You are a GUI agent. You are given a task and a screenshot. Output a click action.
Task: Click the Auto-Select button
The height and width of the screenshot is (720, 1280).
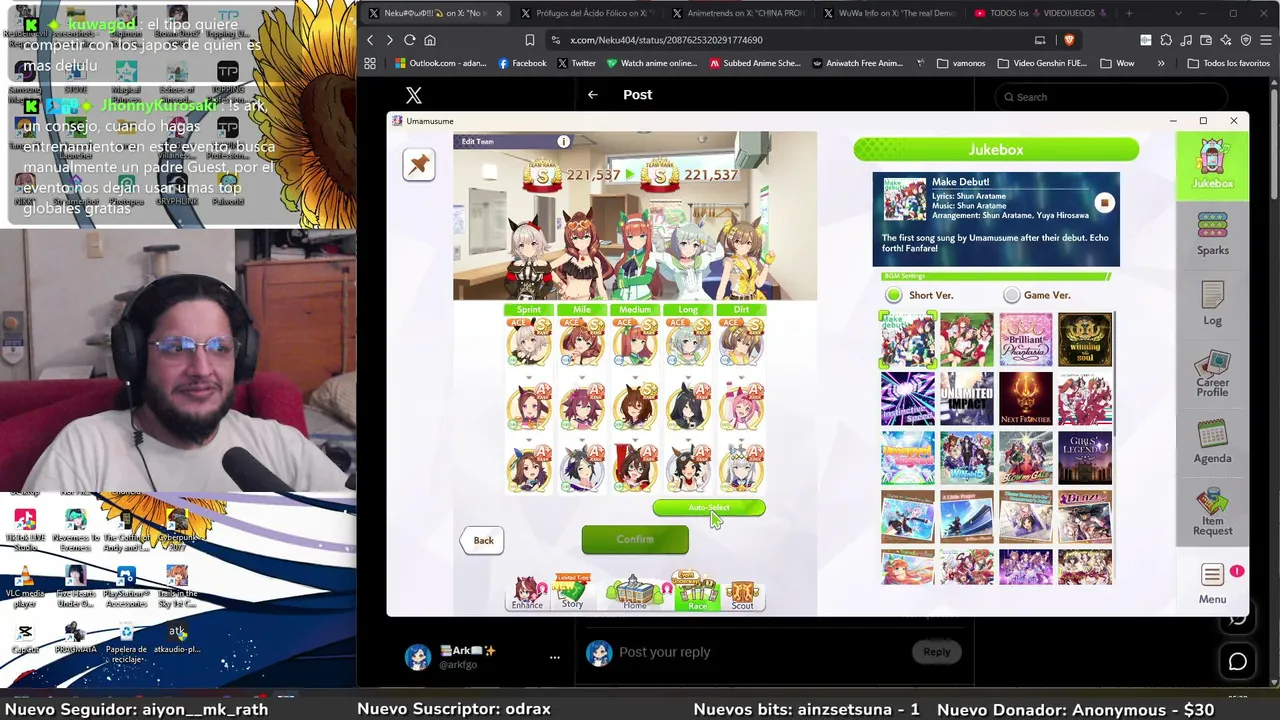pyautogui.click(x=709, y=508)
